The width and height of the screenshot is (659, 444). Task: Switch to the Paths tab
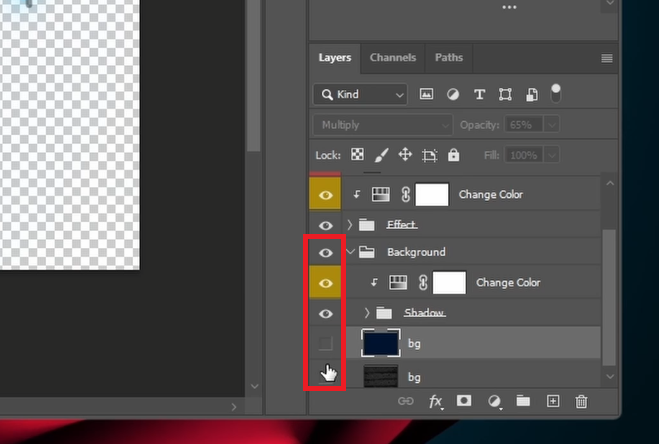tap(448, 58)
